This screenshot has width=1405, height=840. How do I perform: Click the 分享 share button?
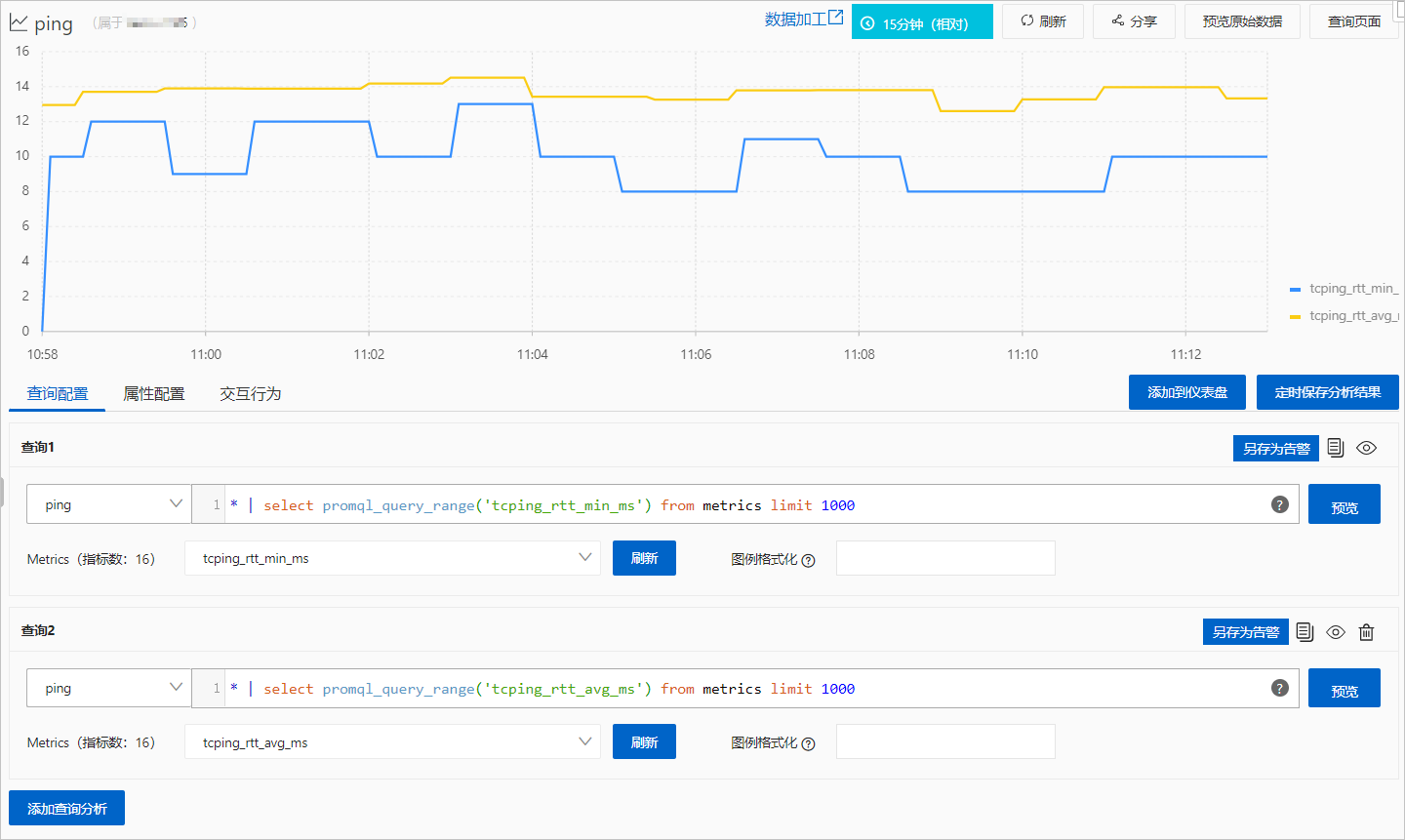(x=1134, y=21)
